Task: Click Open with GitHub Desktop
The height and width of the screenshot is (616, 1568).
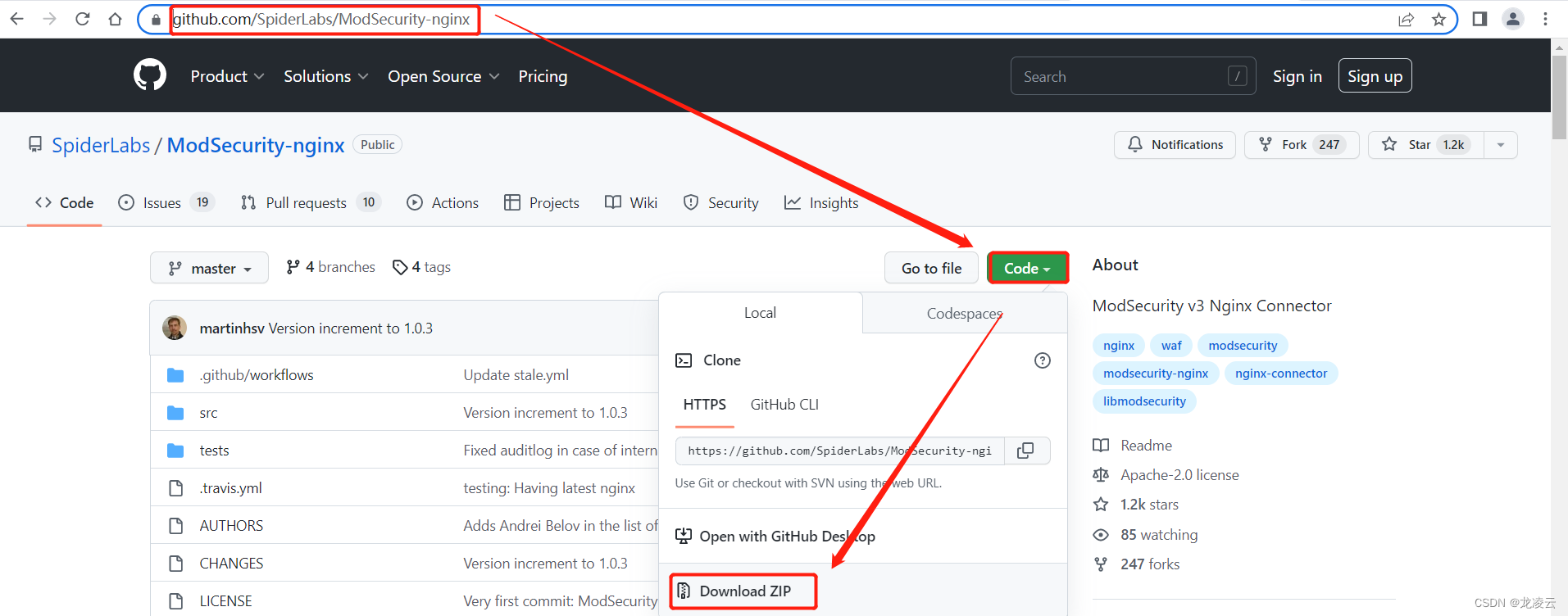Action: [x=775, y=537]
